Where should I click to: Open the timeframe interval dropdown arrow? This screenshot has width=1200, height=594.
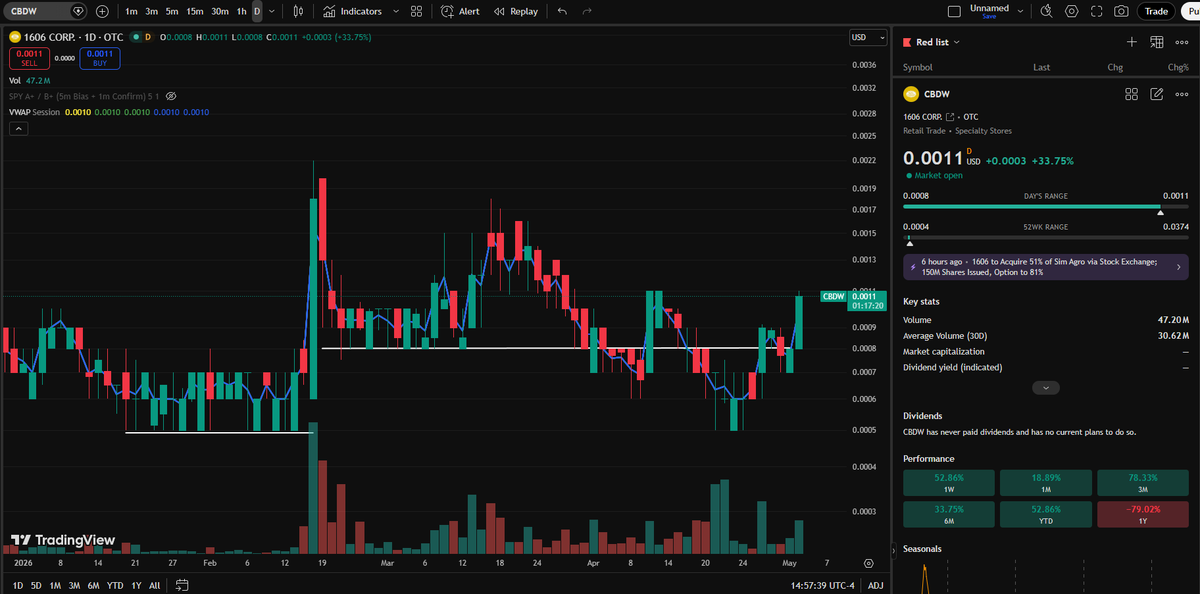point(273,11)
